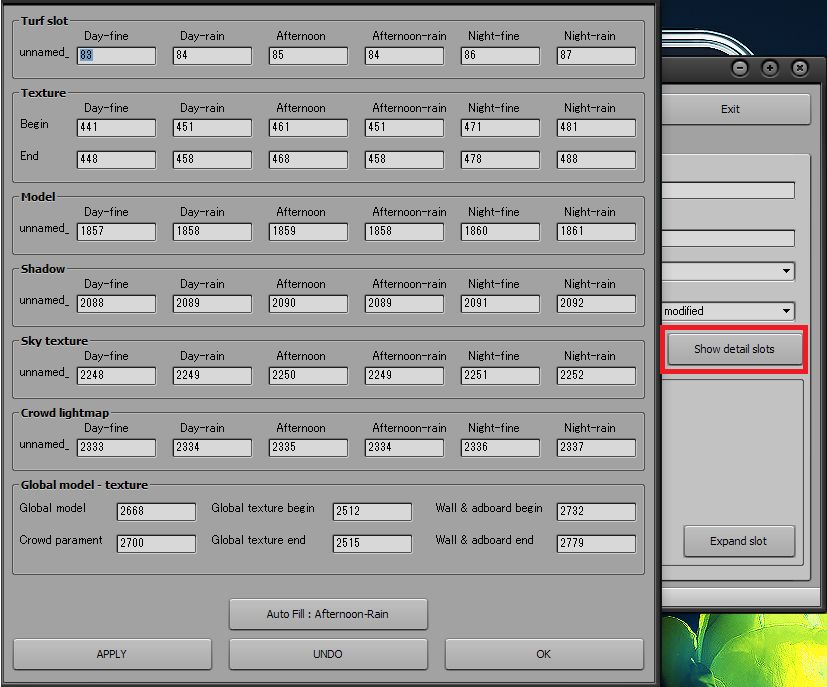
Task: Click the round plus window button
Action: 769,69
